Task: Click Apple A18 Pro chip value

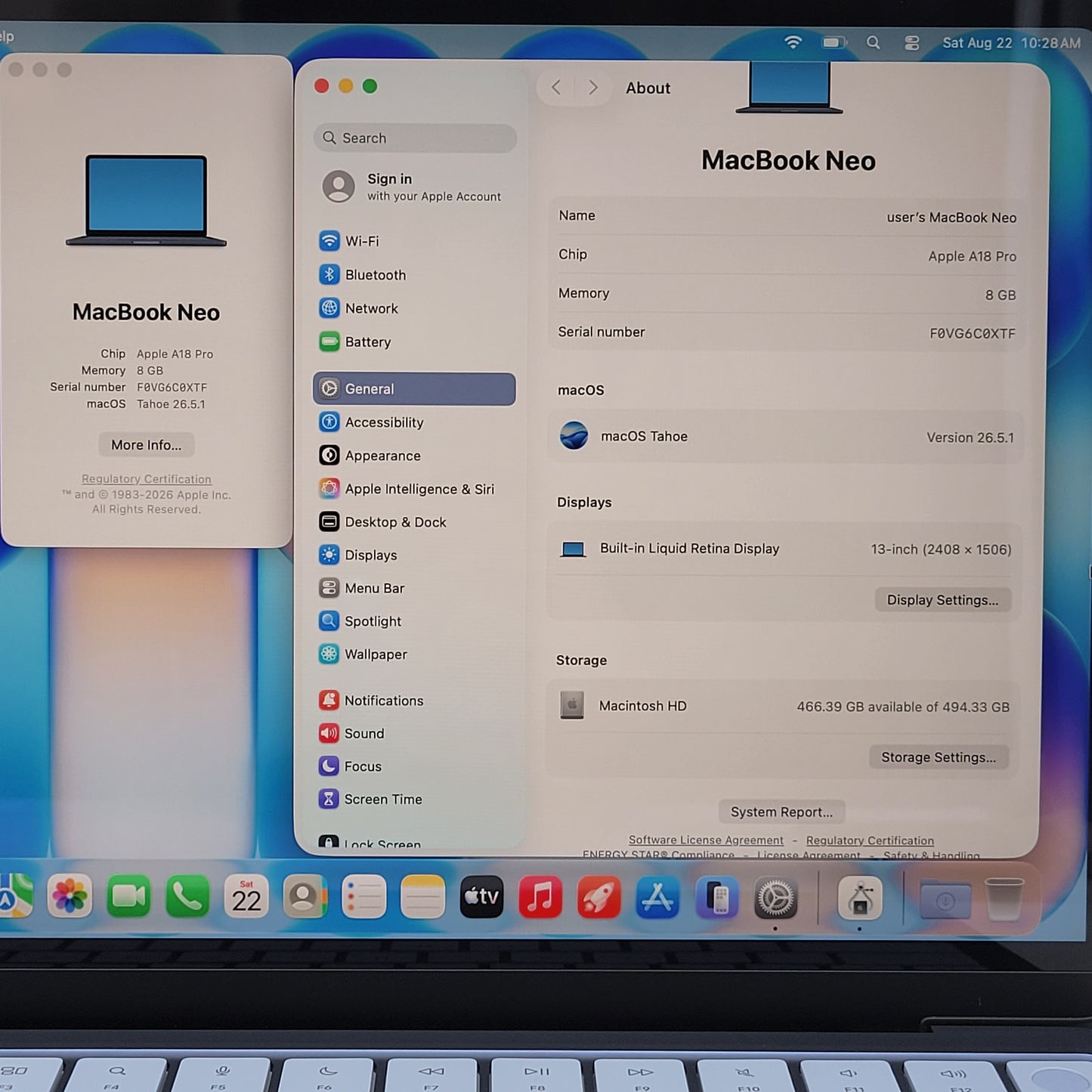Action: (972, 256)
